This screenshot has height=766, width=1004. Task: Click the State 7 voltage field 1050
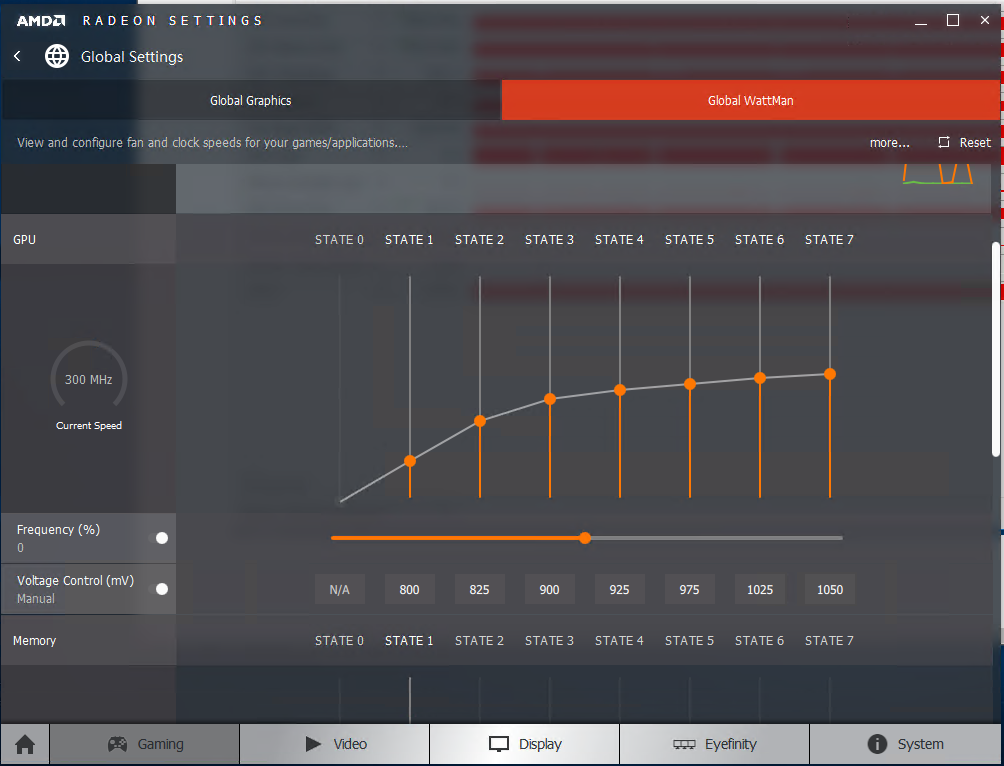(830, 589)
